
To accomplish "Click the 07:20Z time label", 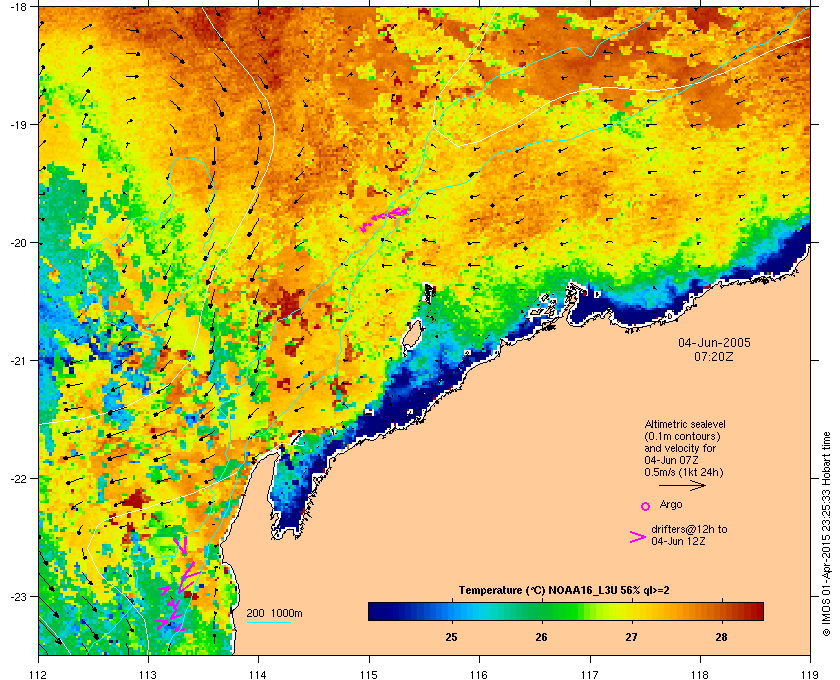I will 714,356.
